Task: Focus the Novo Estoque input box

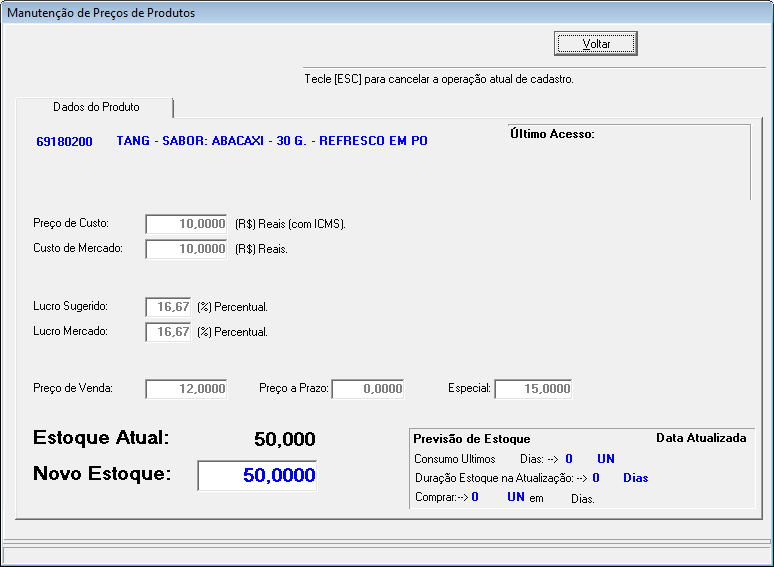Action: coord(257,476)
